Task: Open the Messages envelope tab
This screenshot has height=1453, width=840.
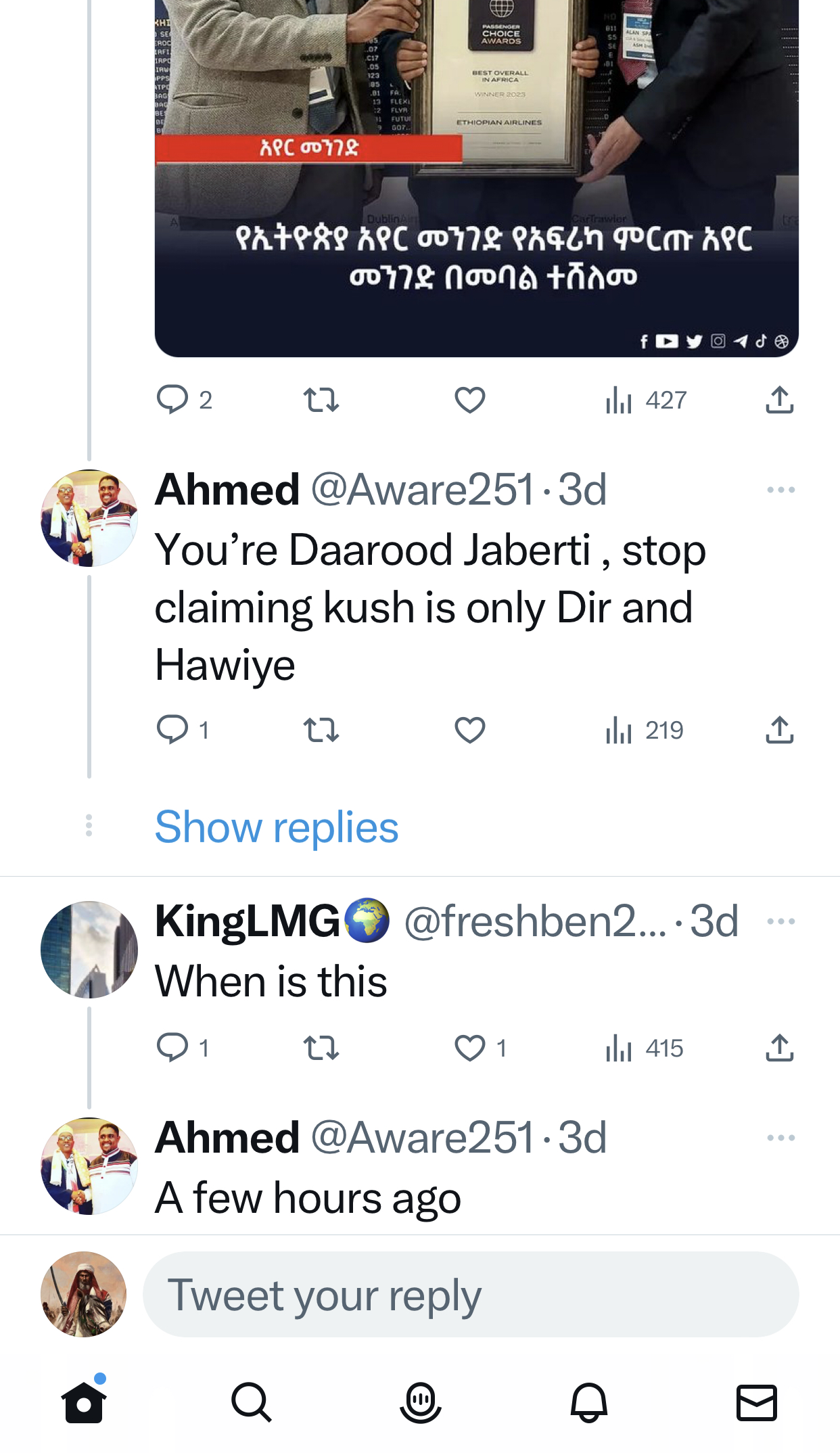Action: (756, 1403)
